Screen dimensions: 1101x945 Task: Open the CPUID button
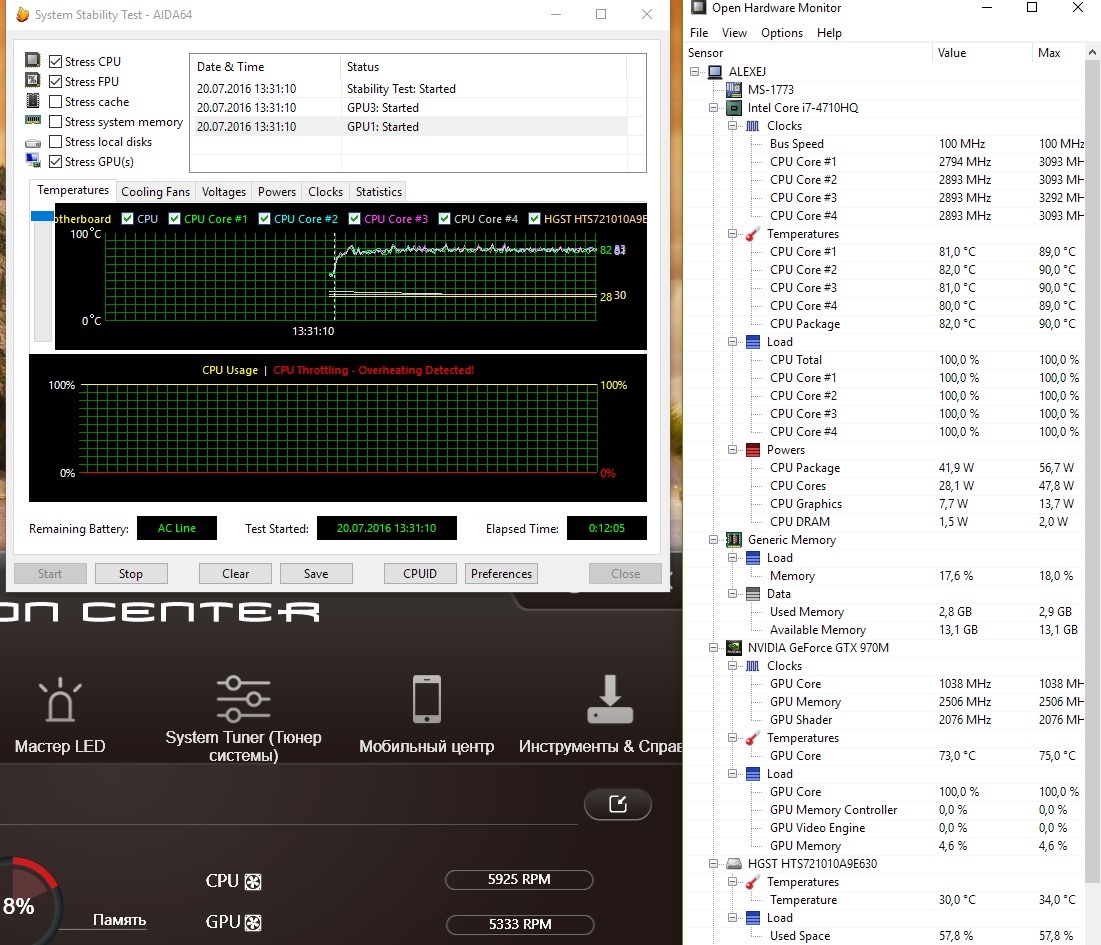click(x=420, y=574)
